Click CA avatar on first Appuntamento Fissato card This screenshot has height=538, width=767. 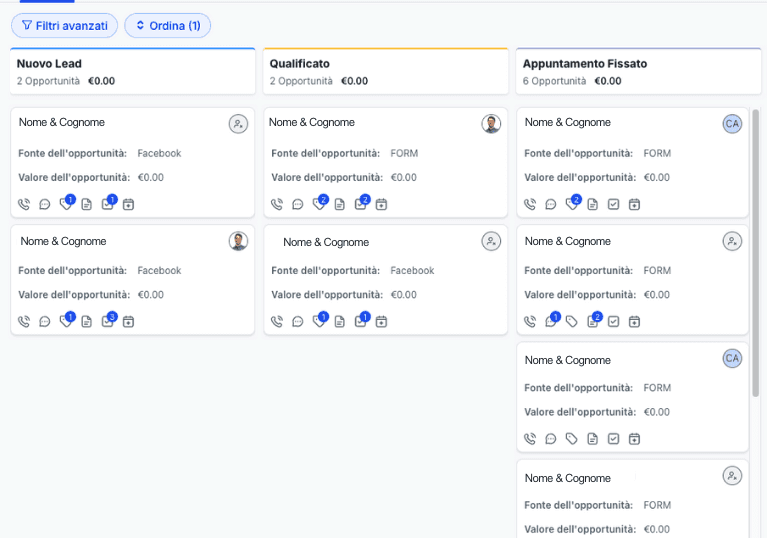pyautogui.click(x=732, y=124)
